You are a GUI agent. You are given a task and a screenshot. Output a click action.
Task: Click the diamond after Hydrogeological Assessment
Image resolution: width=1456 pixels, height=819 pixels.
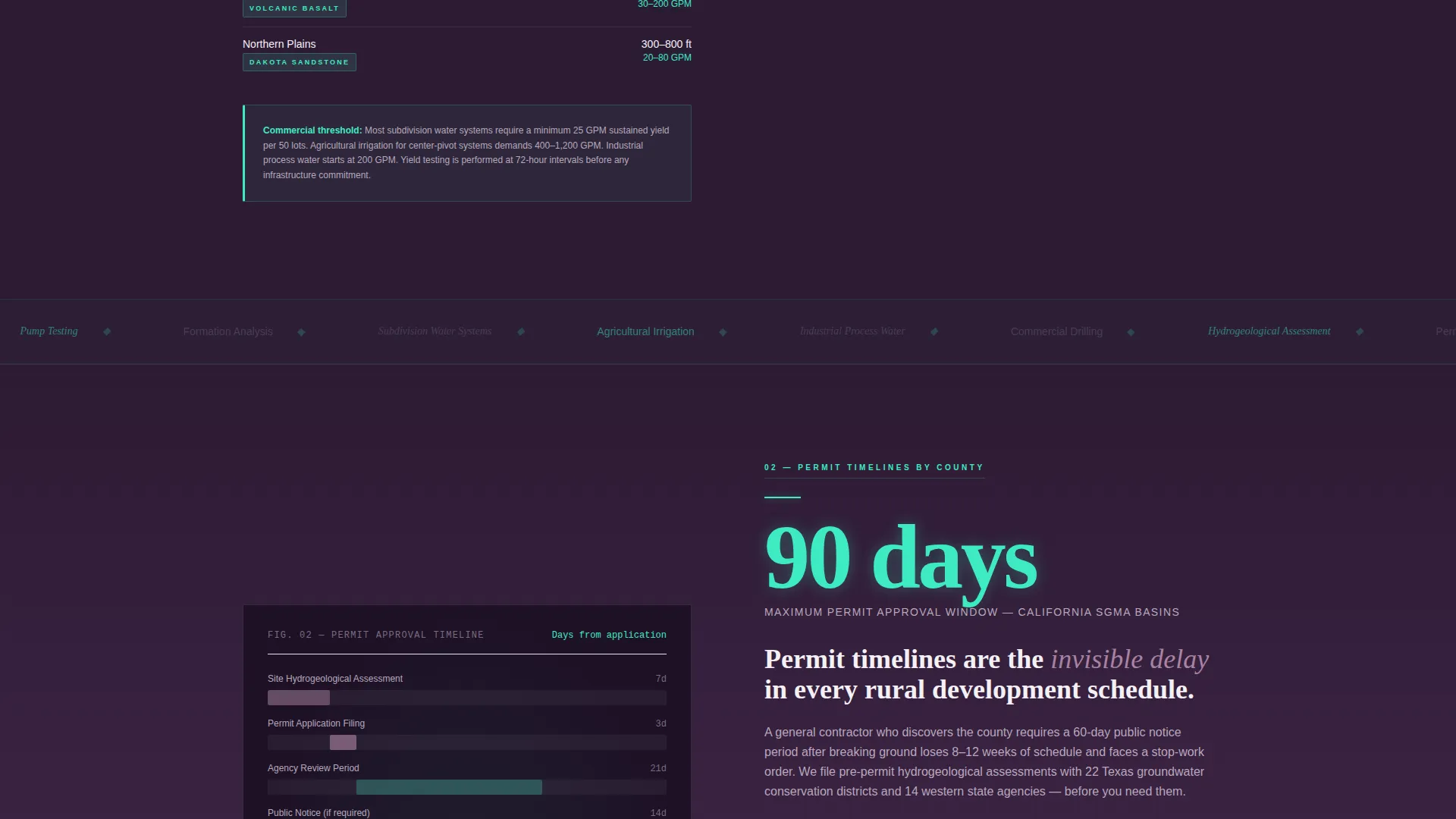(1360, 331)
